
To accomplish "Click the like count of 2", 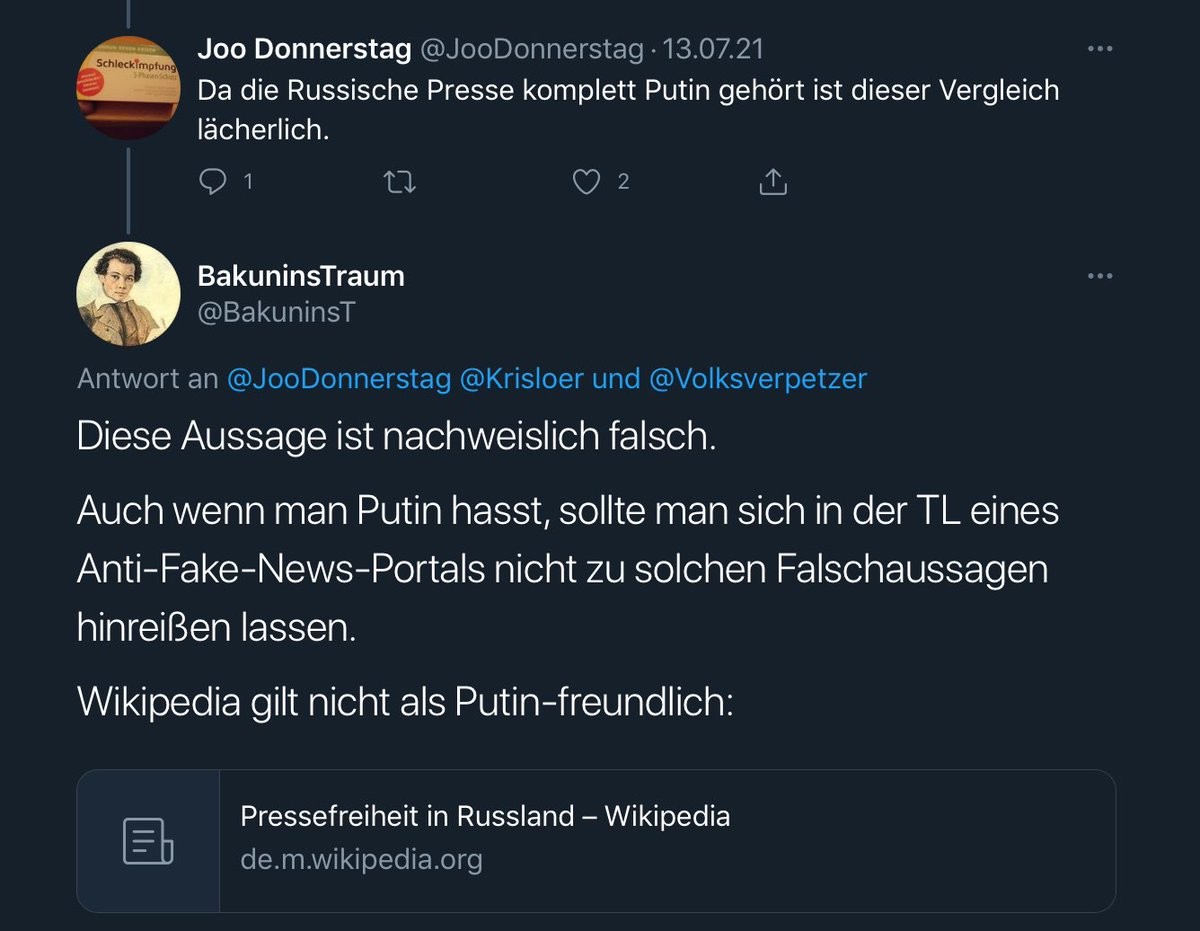I will point(623,181).
